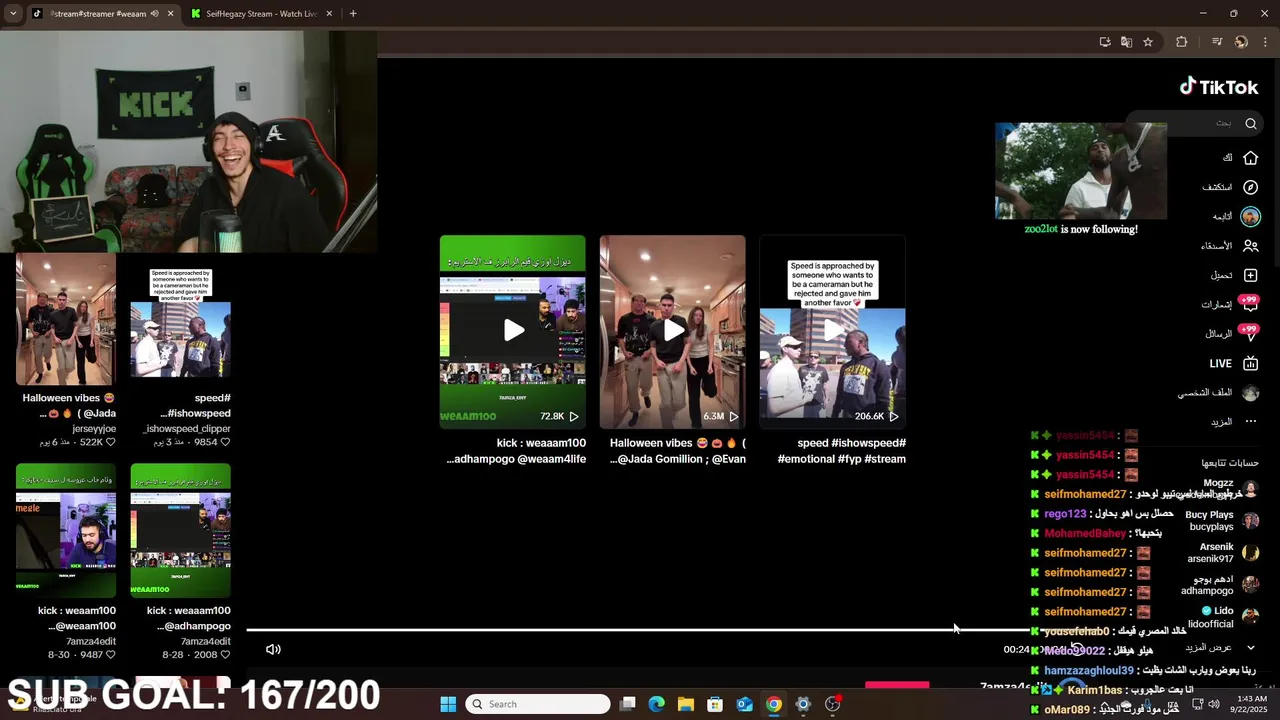Open the Activity notifications icon with +99 badge
The height and width of the screenshot is (720, 1280).
point(1249,304)
